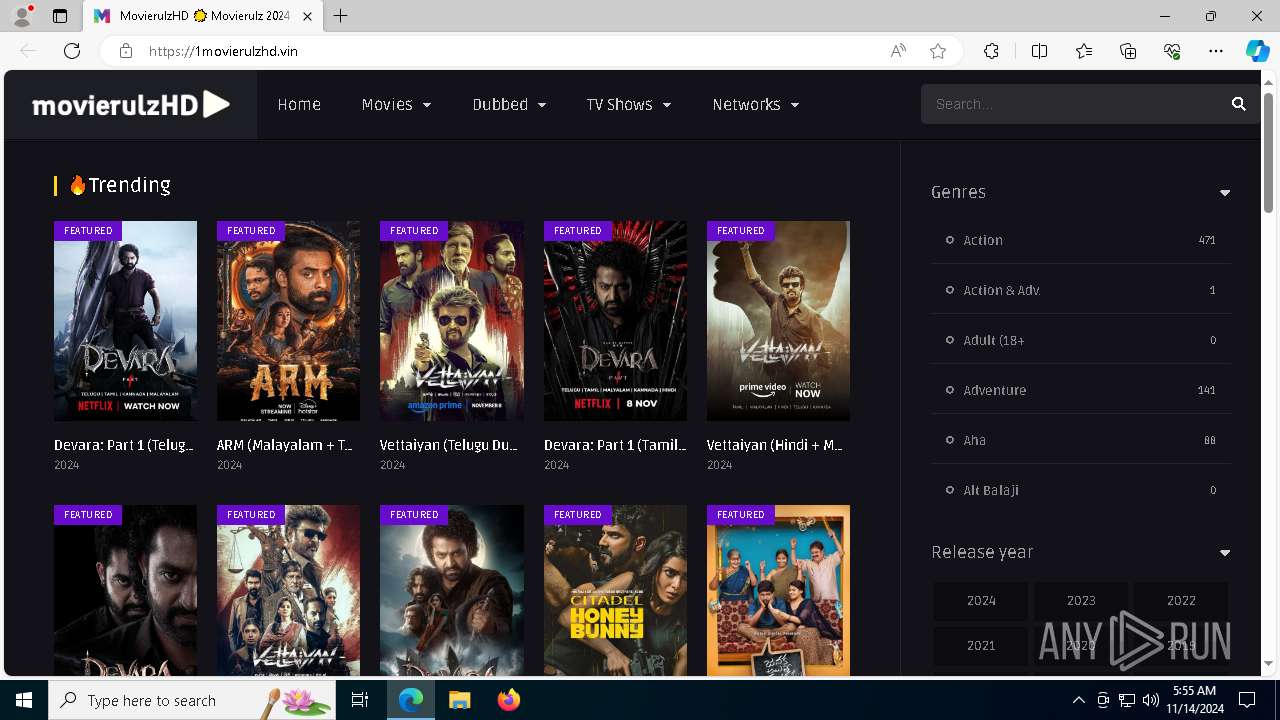Toggle Split screen icon
The image size is (1280, 720).
click(1039, 51)
